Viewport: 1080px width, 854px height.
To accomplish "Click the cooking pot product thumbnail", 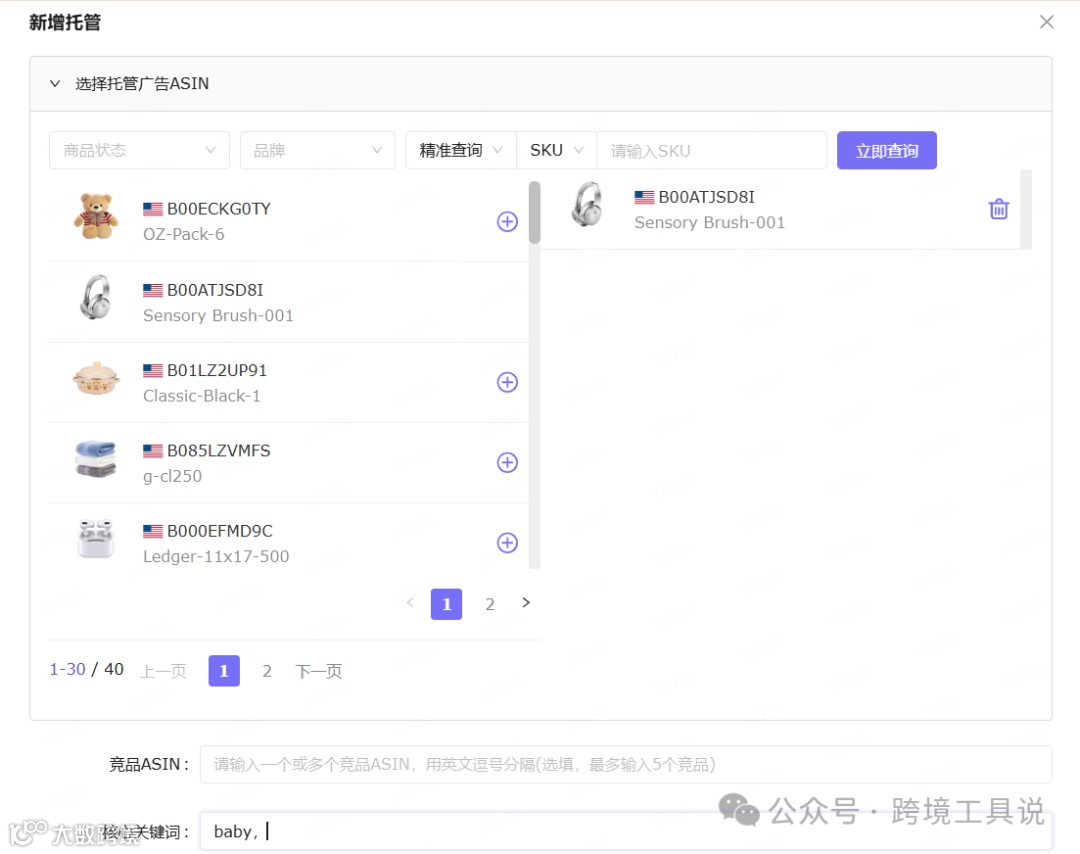I will (96, 378).
